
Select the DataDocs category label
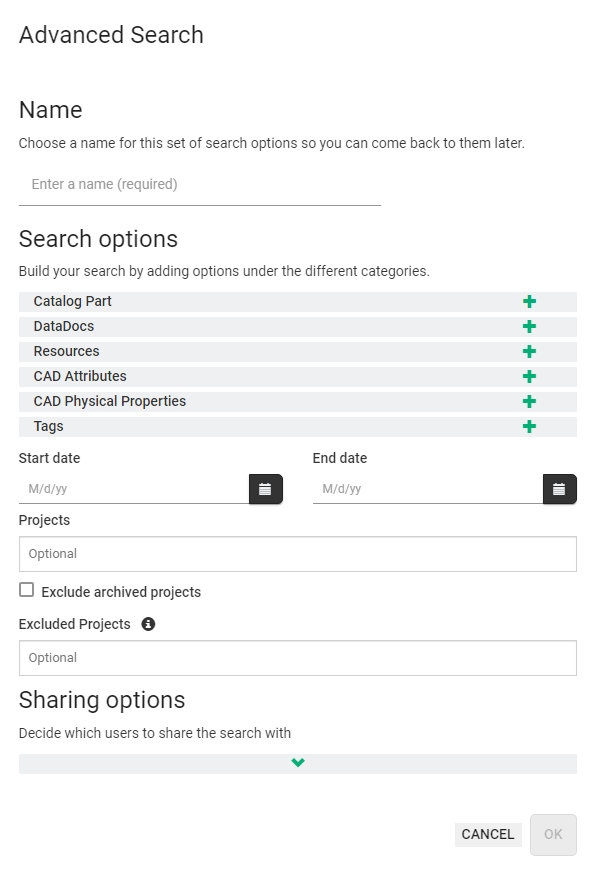pyautogui.click(x=64, y=327)
